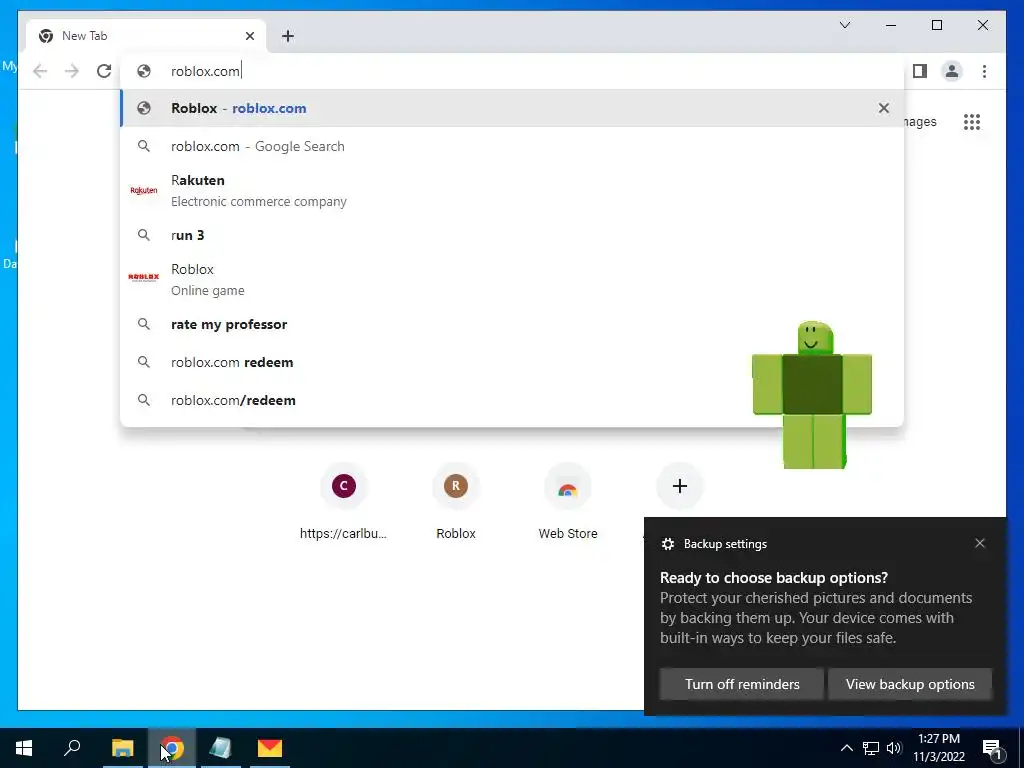Screen dimensions: 1024x768
Task: Add a shortcut with the plus tile
Action: (x=680, y=487)
